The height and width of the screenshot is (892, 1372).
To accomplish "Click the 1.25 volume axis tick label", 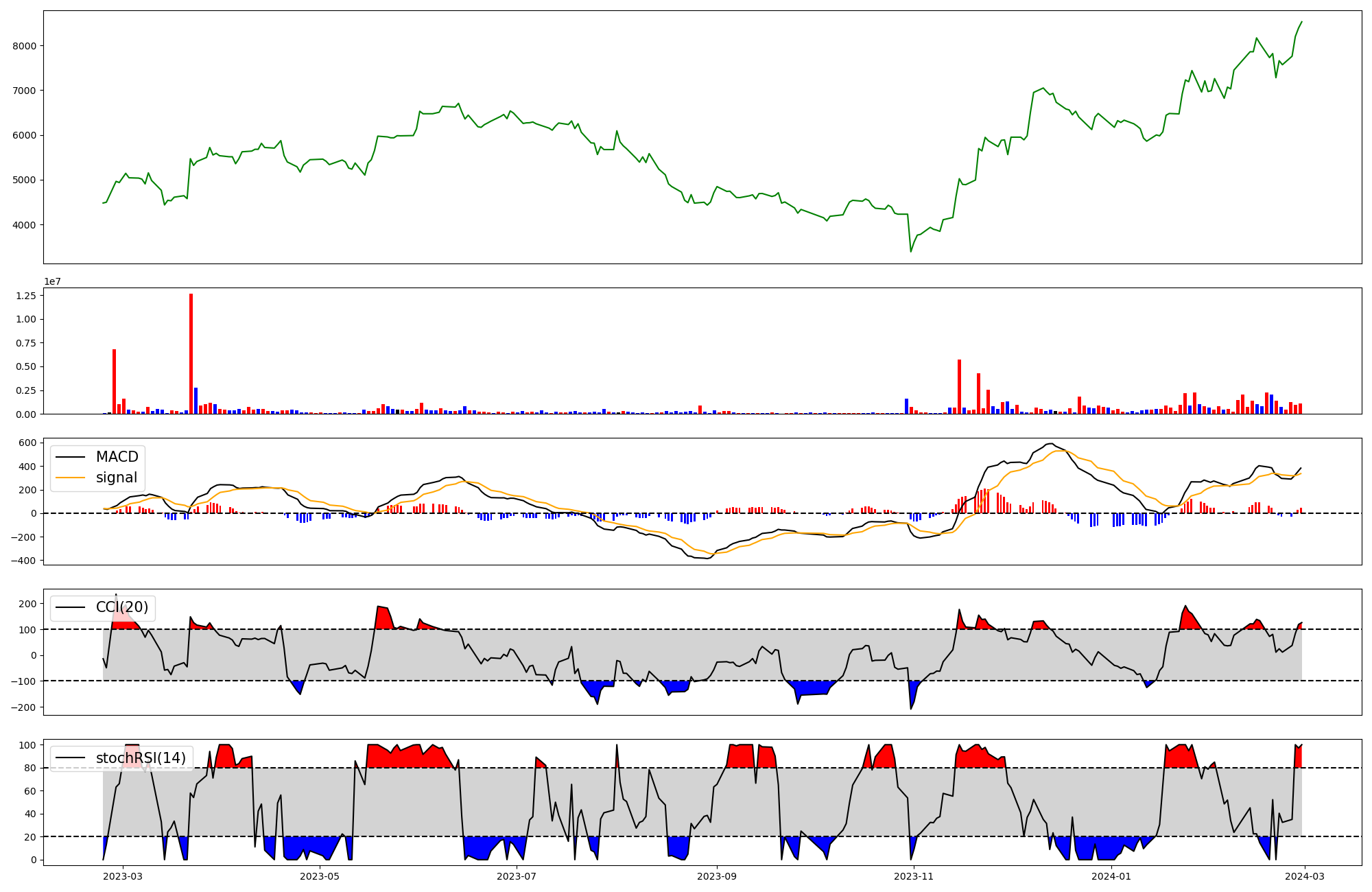I will (25, 296).
